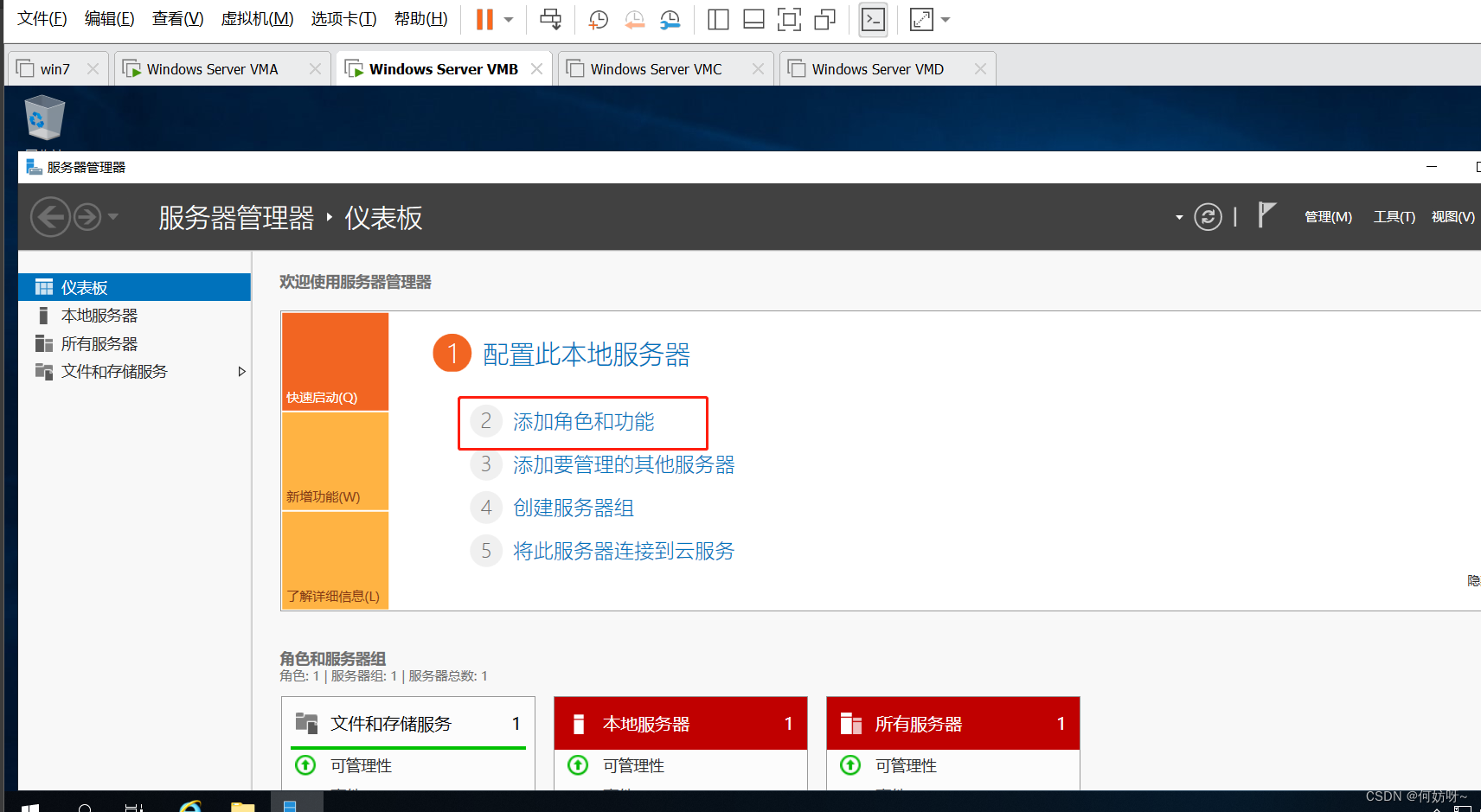Close the Windows Server VMD tab
Image resolution: width=1481 pixels, height=812 pixels.
pos(980,69)
